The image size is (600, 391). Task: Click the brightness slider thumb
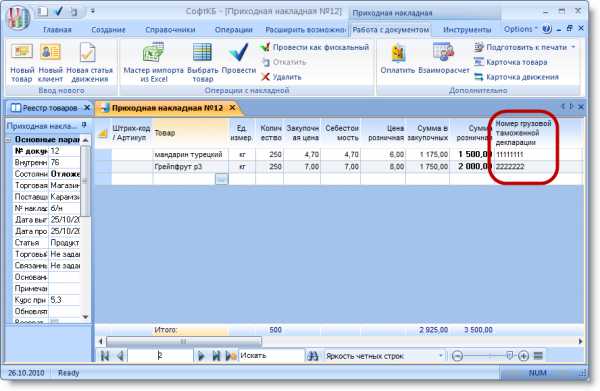(509, 356)
